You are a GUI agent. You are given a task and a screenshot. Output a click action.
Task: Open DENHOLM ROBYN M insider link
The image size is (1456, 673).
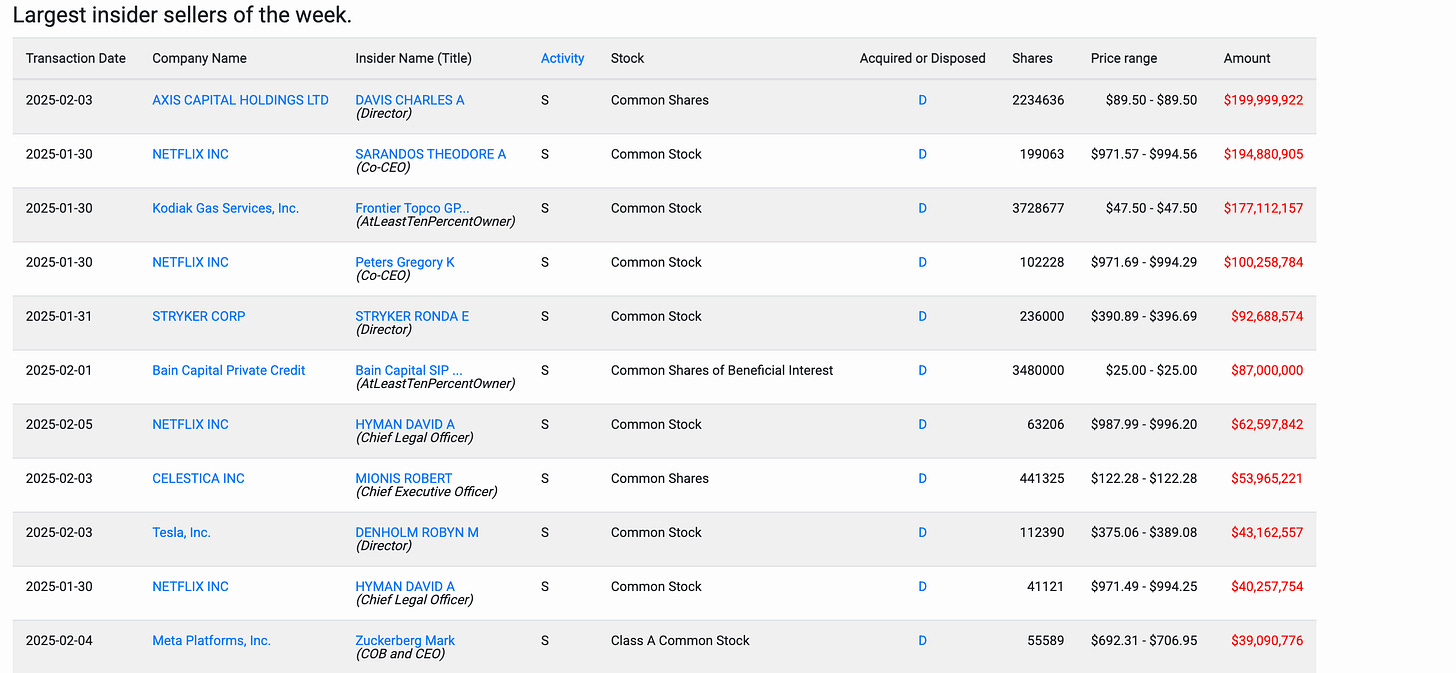pyautogui.click(x=417, y=532)
